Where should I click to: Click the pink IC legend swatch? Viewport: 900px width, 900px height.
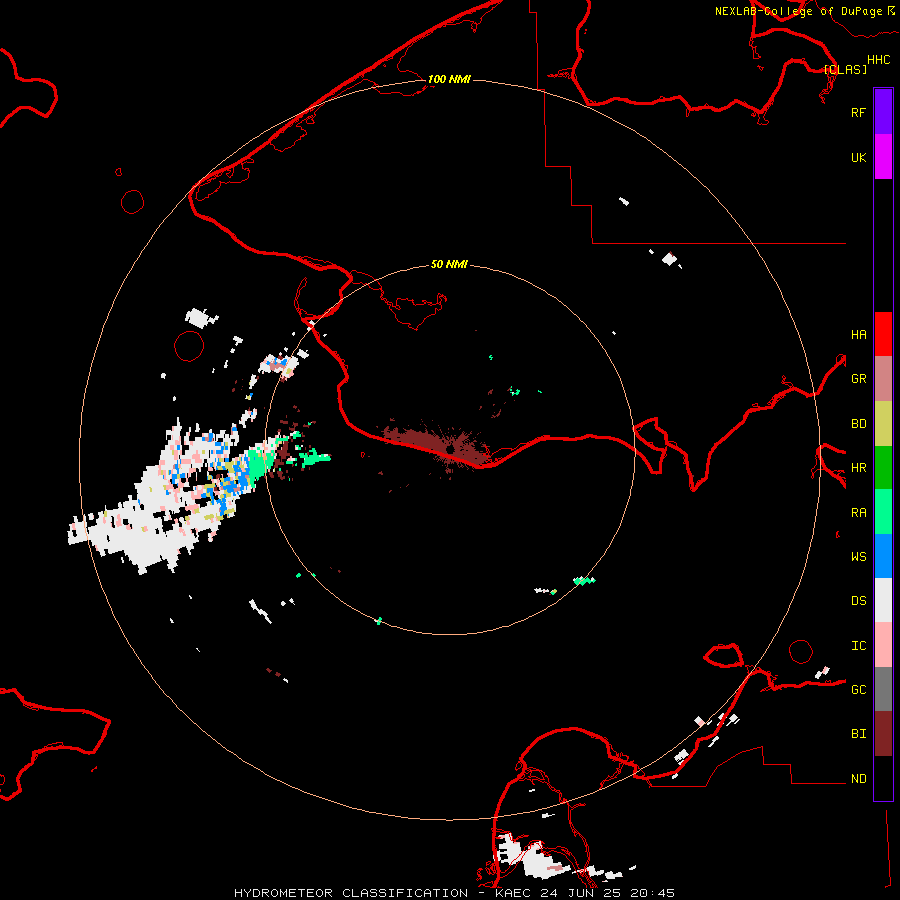coord(883,645)
